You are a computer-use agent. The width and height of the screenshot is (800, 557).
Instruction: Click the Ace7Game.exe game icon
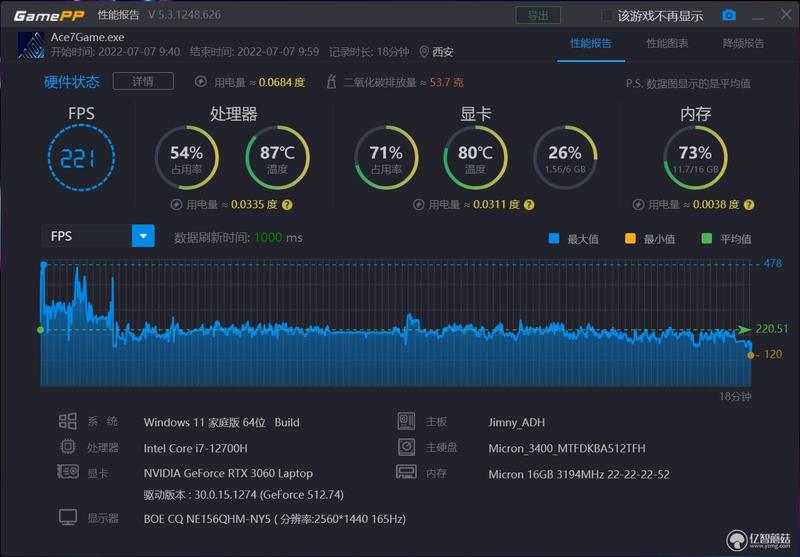(x=31, y=45)
